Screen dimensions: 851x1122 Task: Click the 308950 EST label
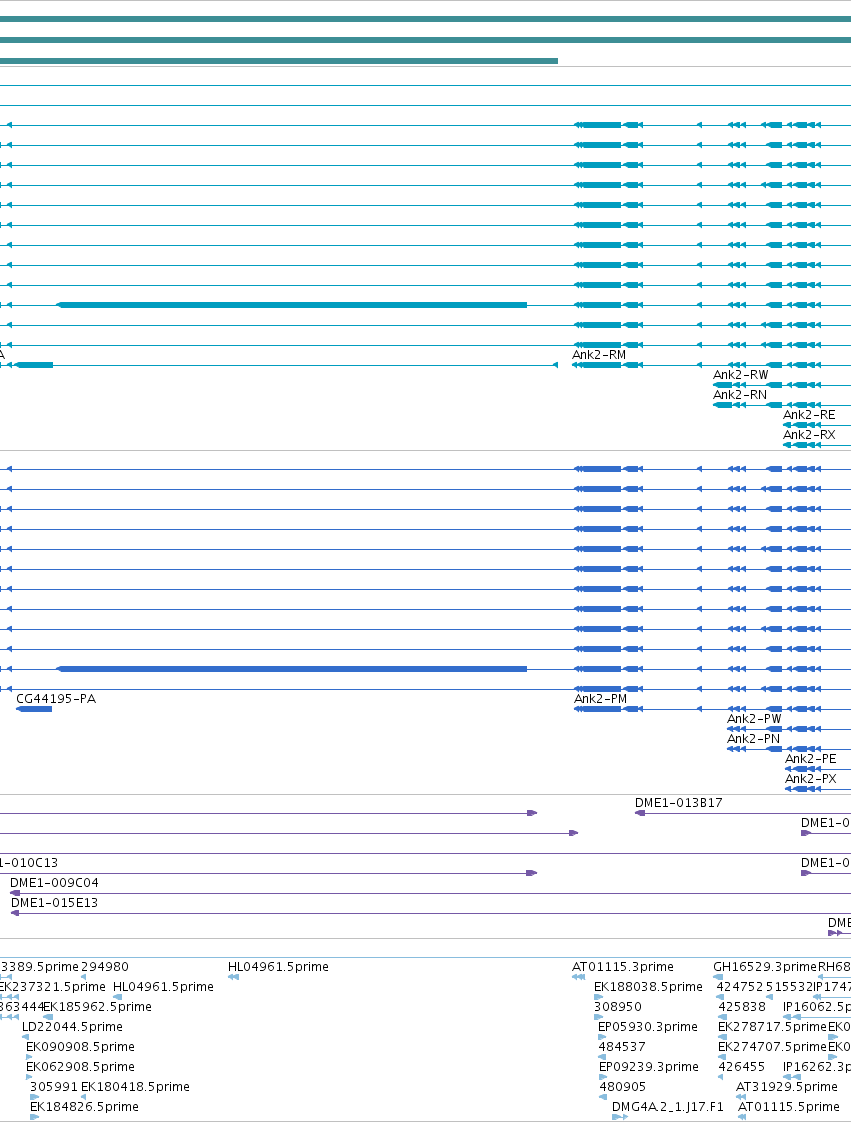pyautogui.click(x=618, y=1007)
